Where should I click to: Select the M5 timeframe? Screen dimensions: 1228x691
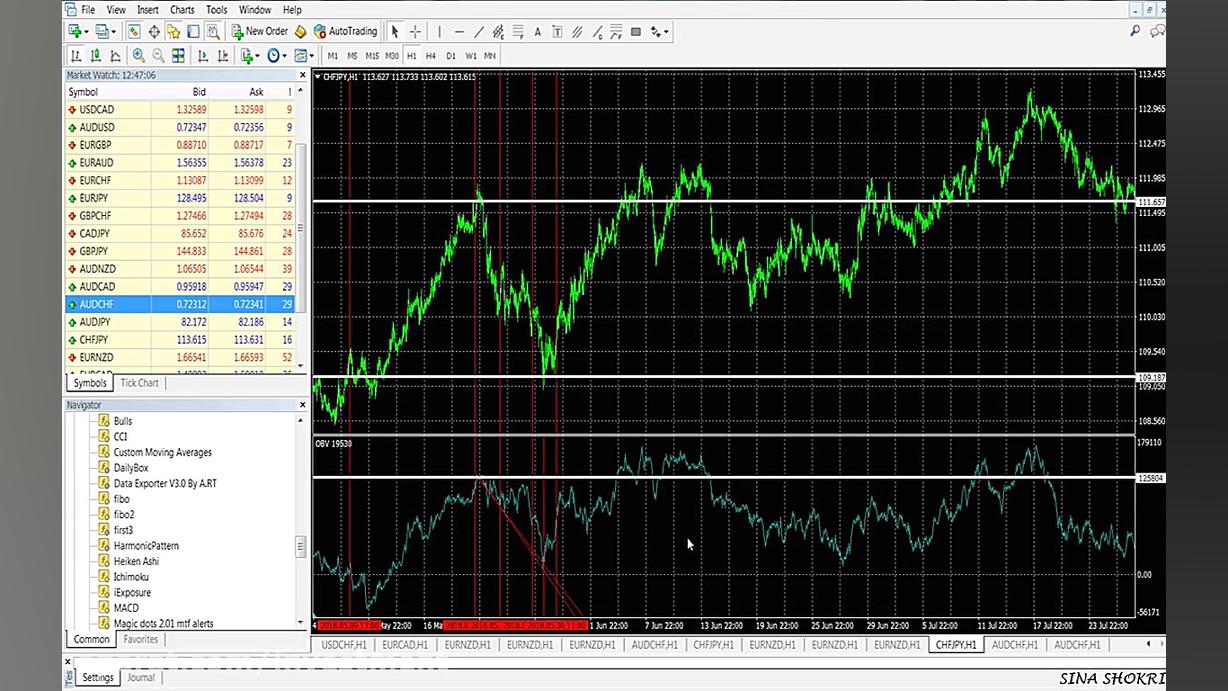coord(352,56)
